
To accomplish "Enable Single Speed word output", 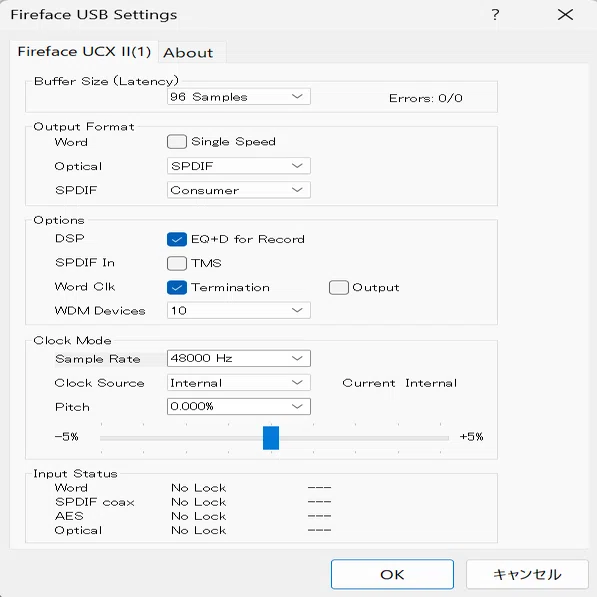I will tap(177, 142).
